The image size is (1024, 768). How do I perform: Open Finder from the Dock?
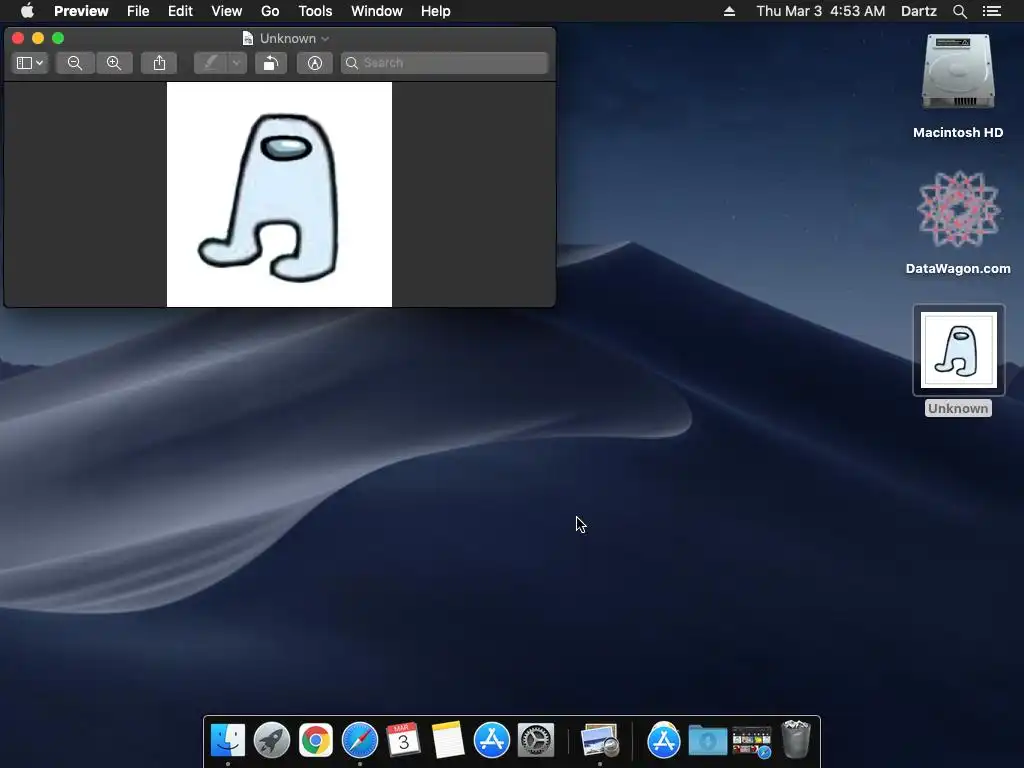coord(228,740)
